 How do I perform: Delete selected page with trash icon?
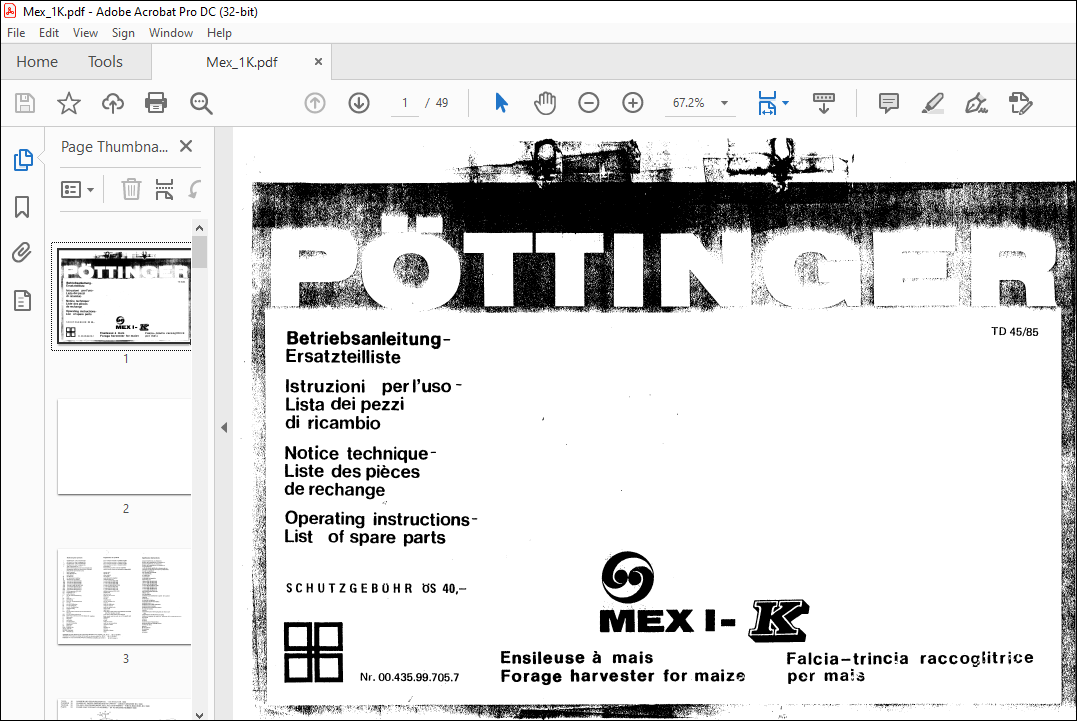[131, 189]
